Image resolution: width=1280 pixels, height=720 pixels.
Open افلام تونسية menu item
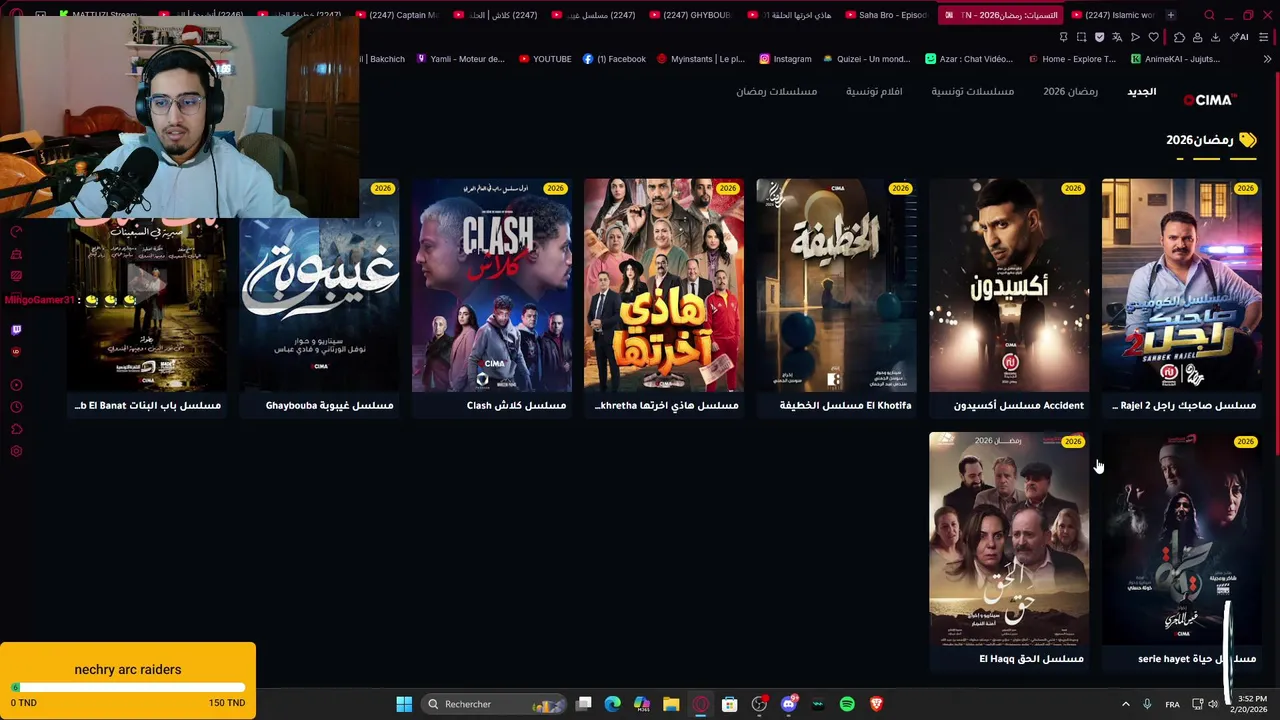(x=874, y=91)
